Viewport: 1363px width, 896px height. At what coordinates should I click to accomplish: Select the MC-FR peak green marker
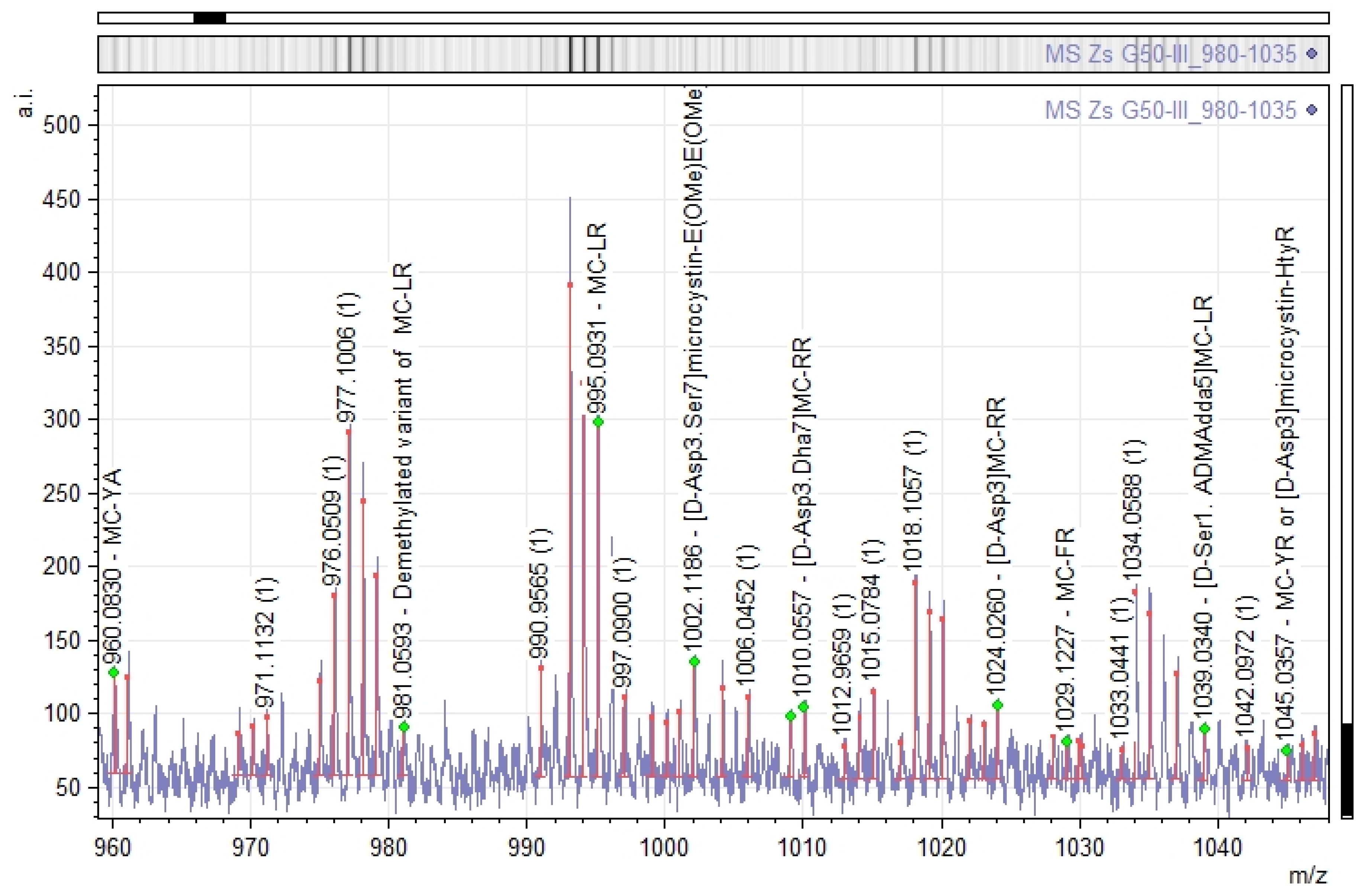1066,741
